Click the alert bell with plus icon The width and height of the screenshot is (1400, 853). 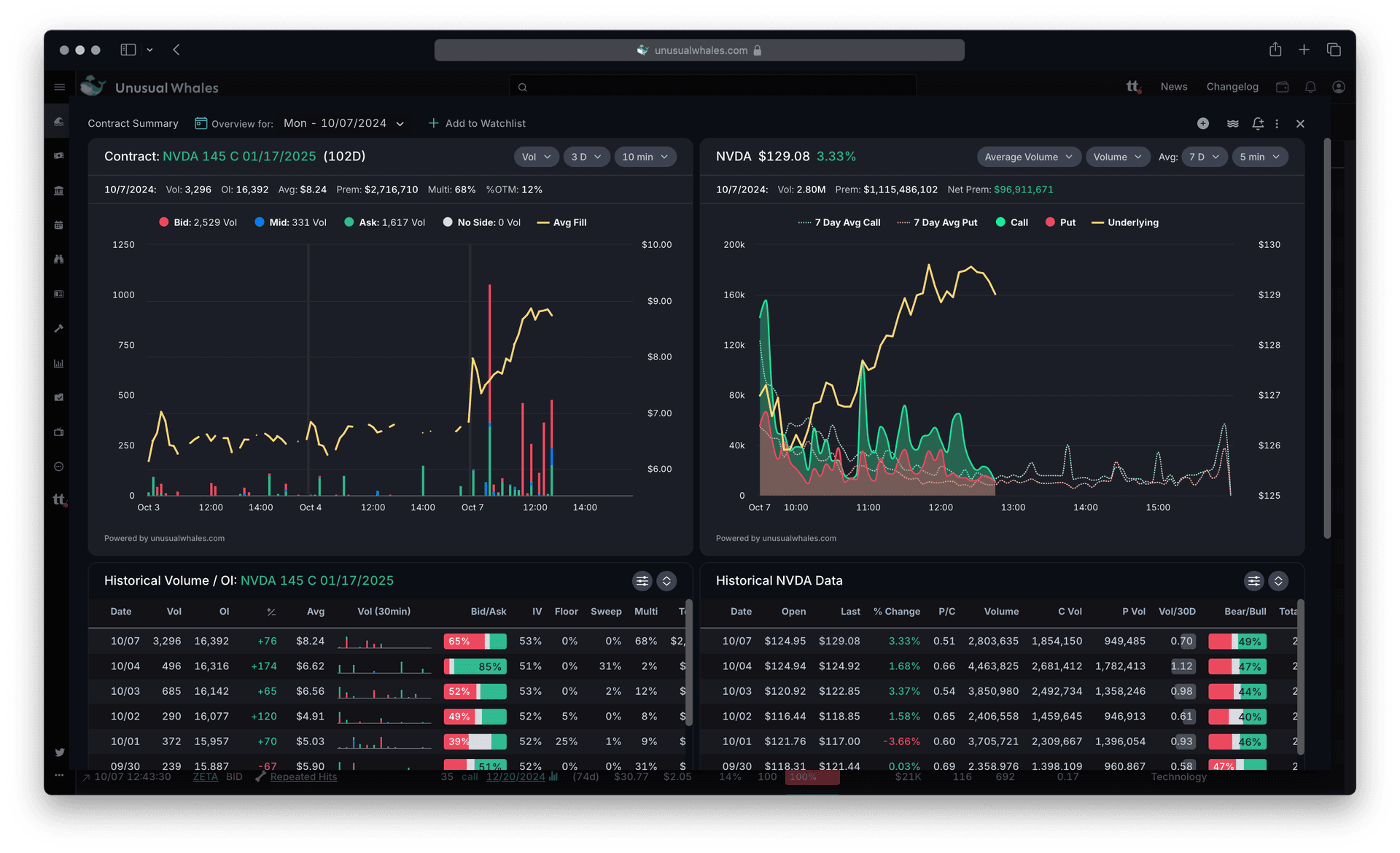pyautogui.click(x=1257, y=124)
